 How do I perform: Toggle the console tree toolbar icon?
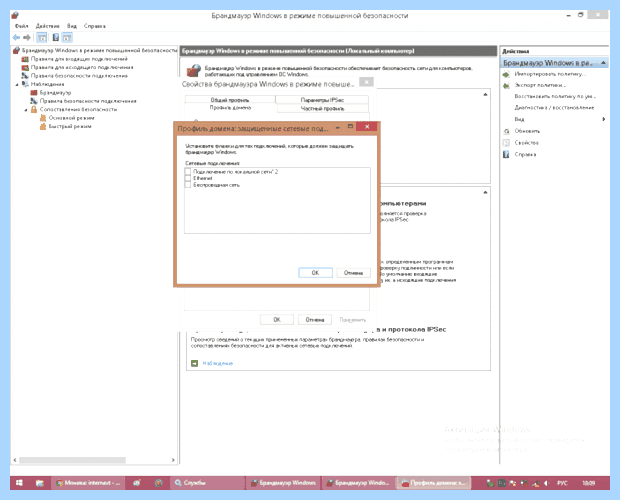tap(42, 38)
